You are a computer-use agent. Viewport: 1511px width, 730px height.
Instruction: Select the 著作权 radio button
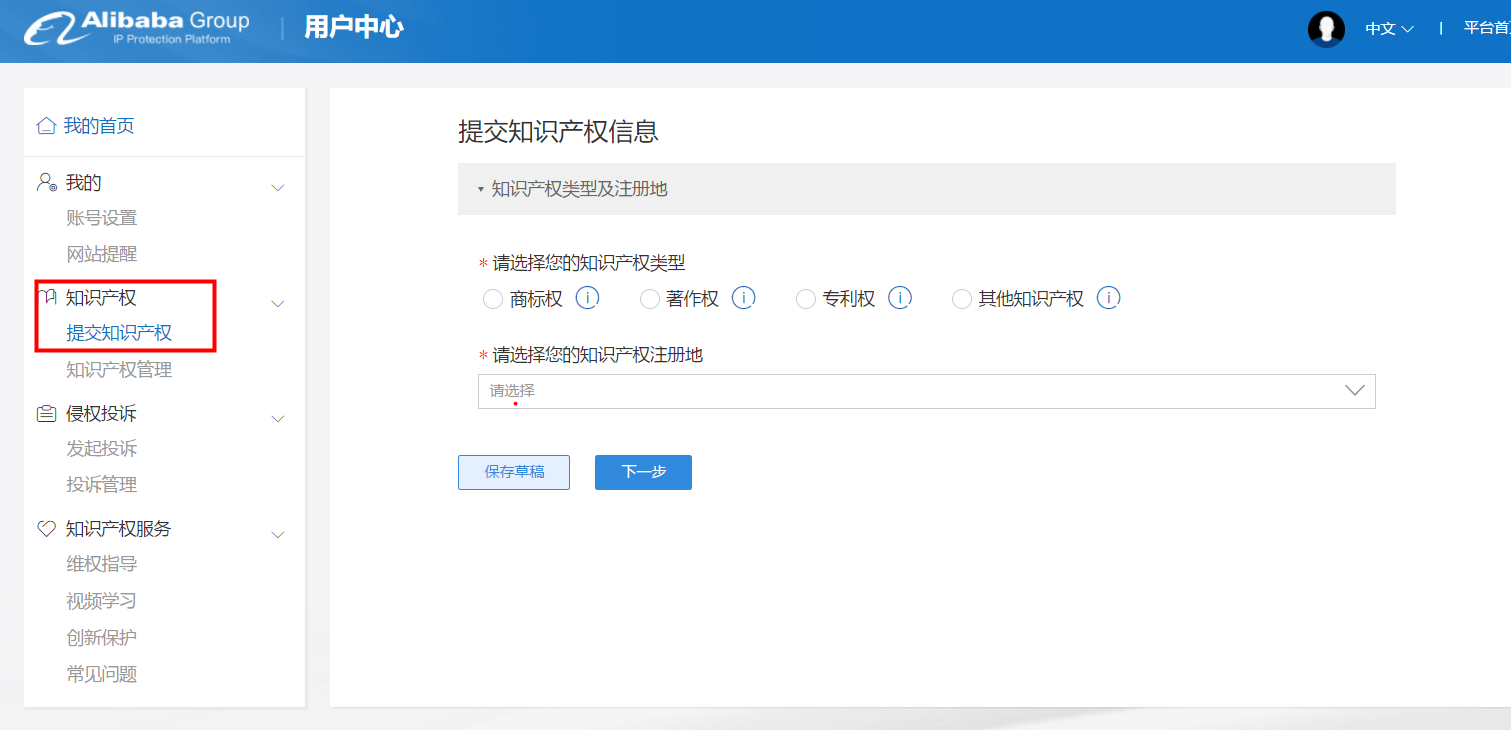[x=650, y=299]
